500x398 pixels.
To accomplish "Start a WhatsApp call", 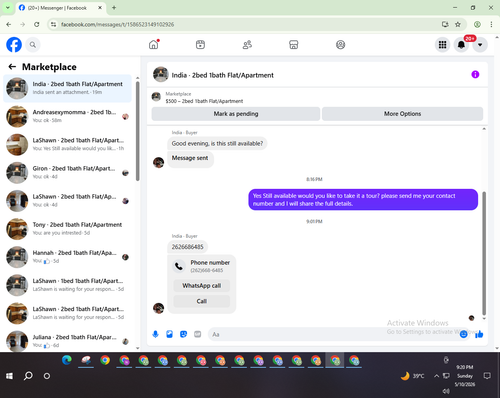I will [x=202, y=286].
